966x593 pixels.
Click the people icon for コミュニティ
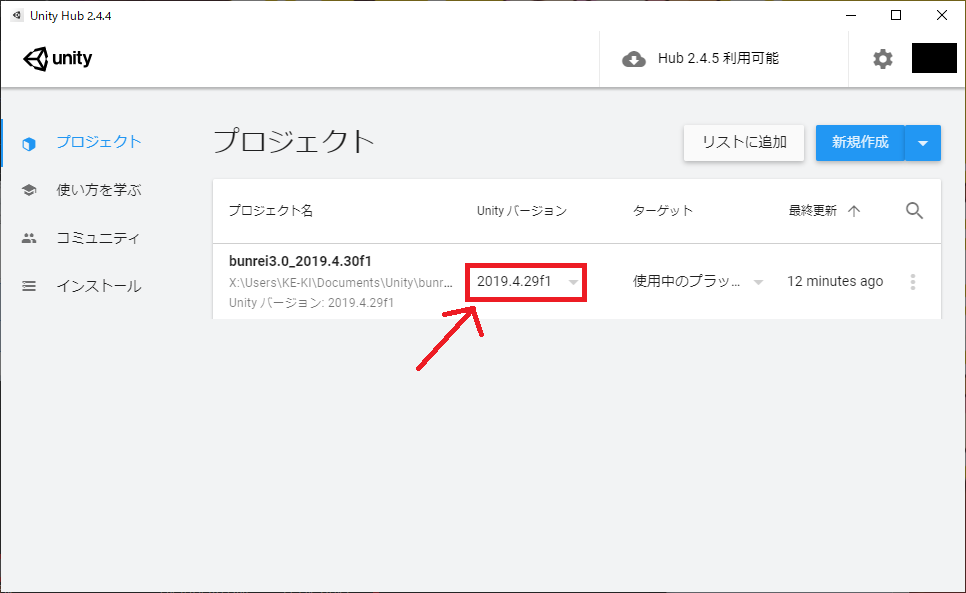click(29, 238)
